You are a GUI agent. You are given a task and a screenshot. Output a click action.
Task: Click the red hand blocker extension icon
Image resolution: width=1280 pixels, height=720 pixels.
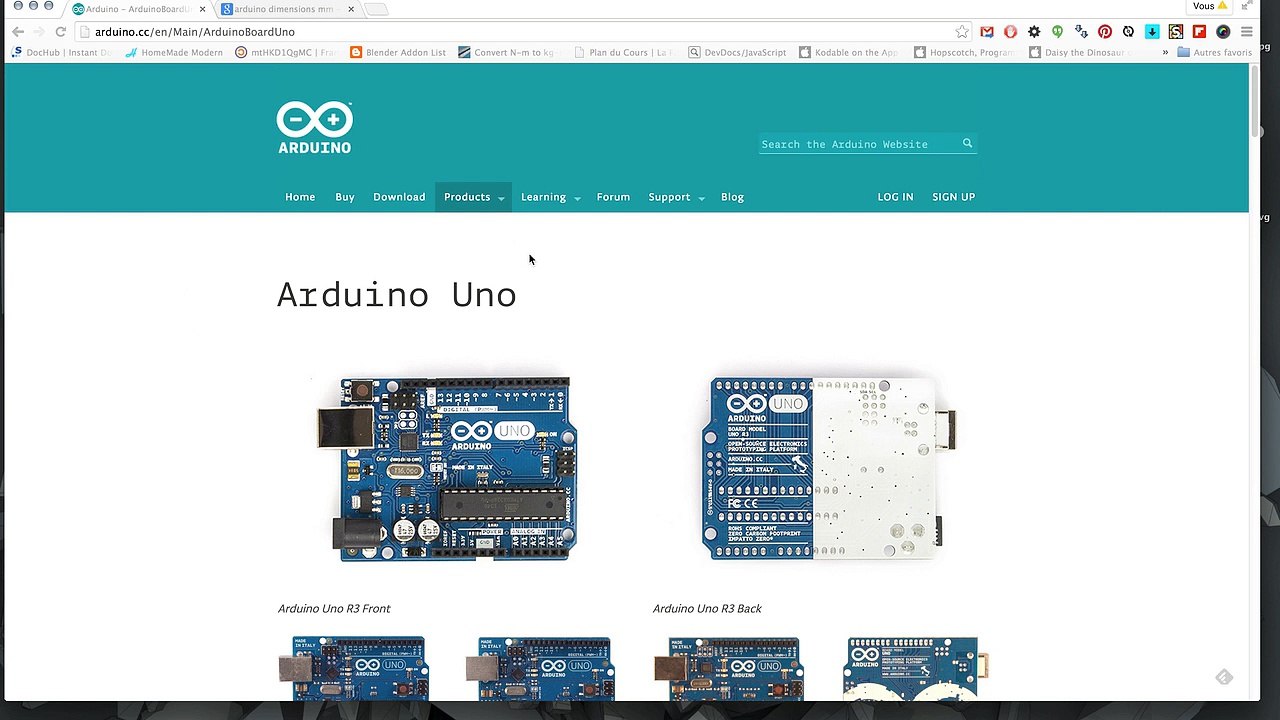[1010, 32]
